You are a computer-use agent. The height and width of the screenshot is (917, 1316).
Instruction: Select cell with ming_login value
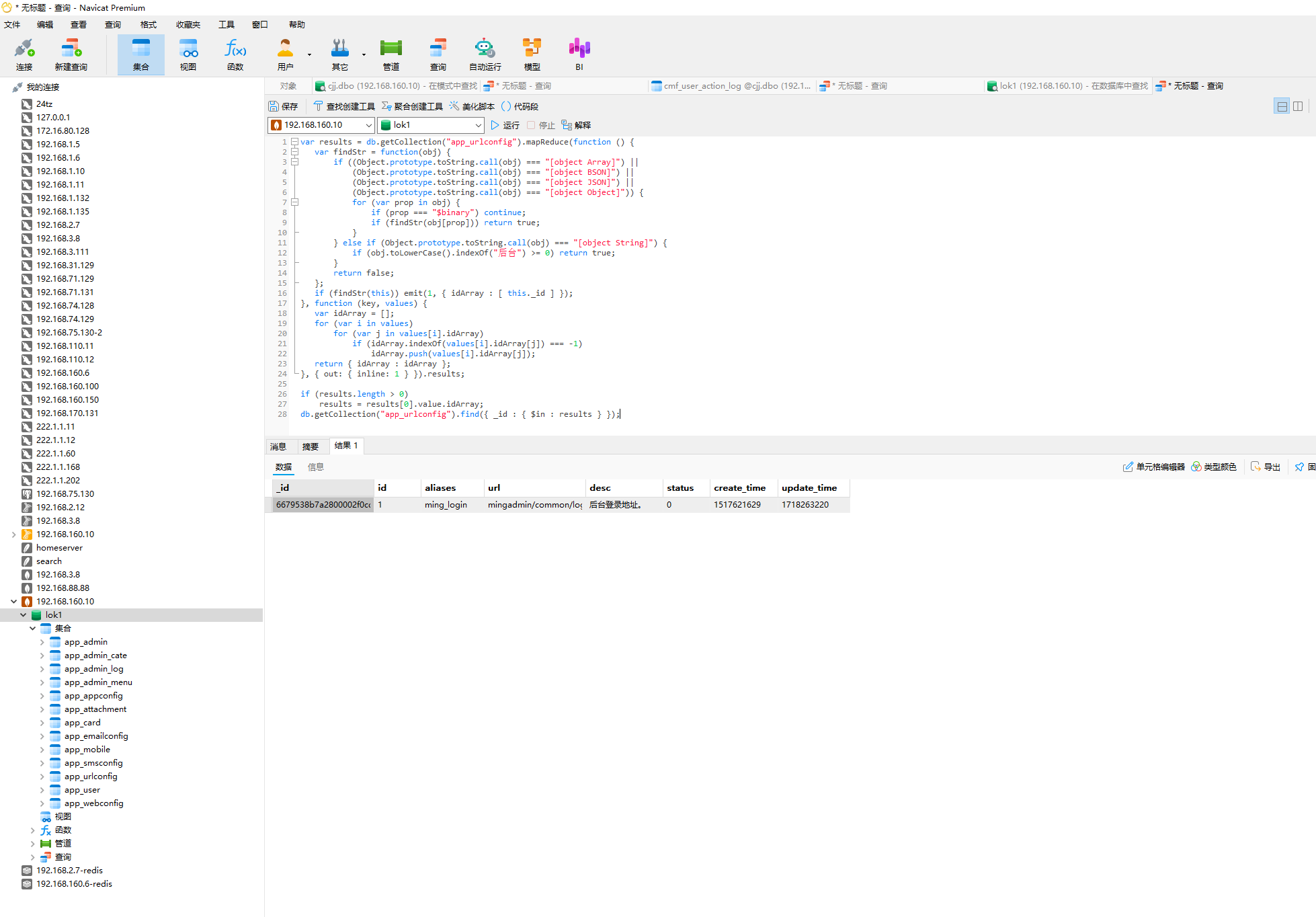[452, 504]
